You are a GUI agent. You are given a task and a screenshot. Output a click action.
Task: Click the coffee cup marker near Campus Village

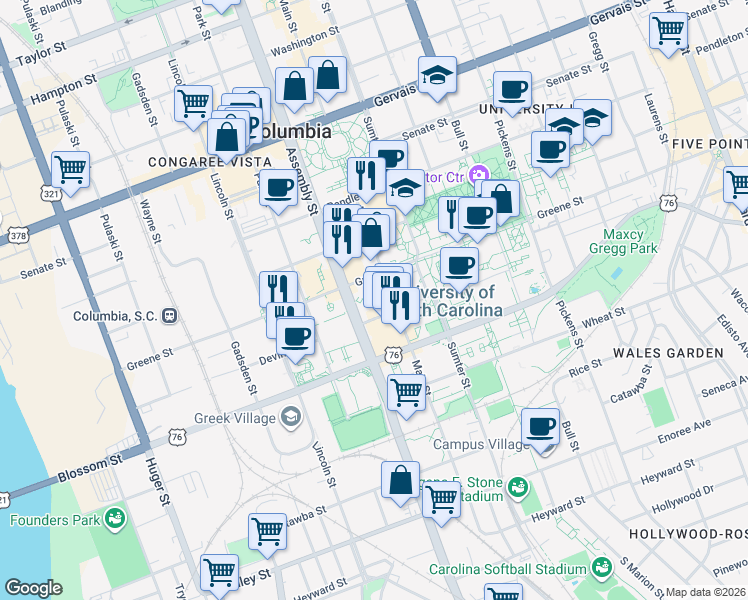pyautogui.click(x=540, y=426)
